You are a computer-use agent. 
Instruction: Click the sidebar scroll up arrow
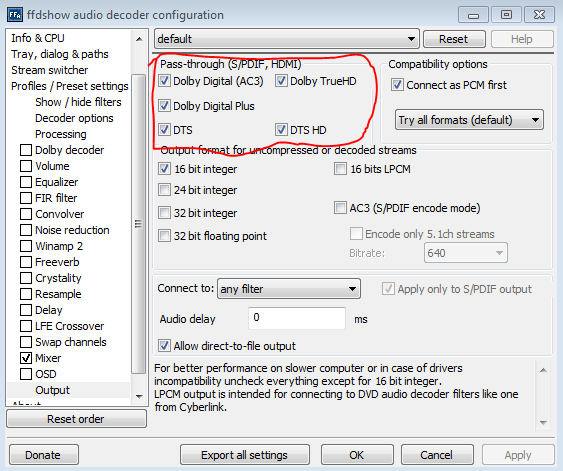139,39
